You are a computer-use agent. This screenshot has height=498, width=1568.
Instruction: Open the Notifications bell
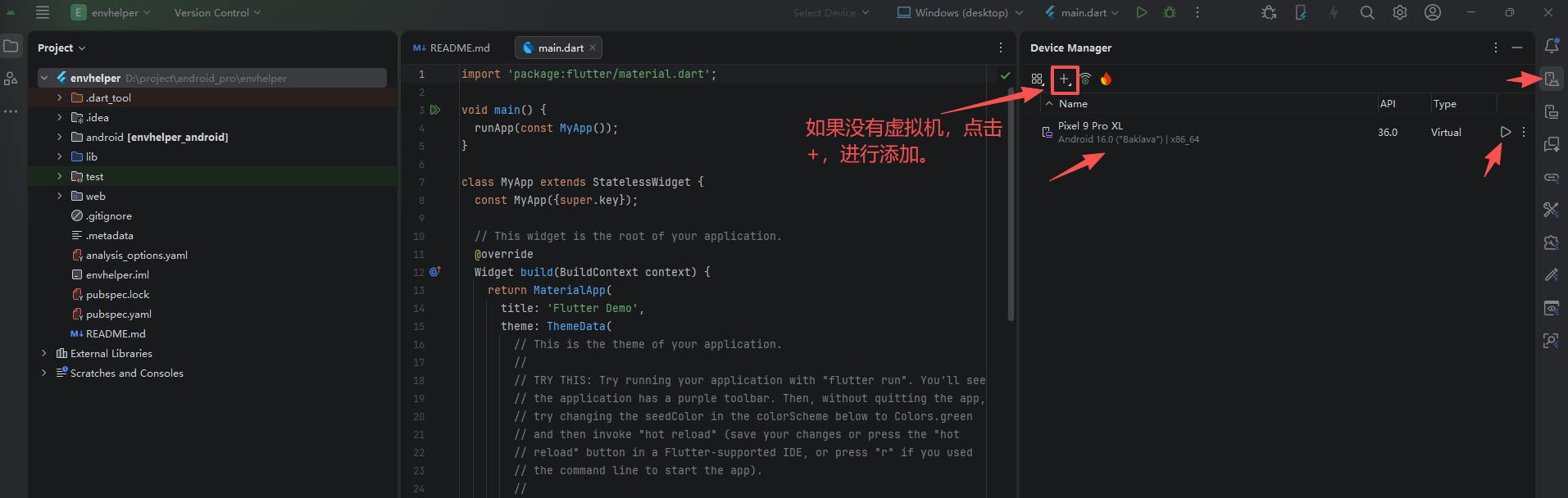click(x=1552, y=46)
